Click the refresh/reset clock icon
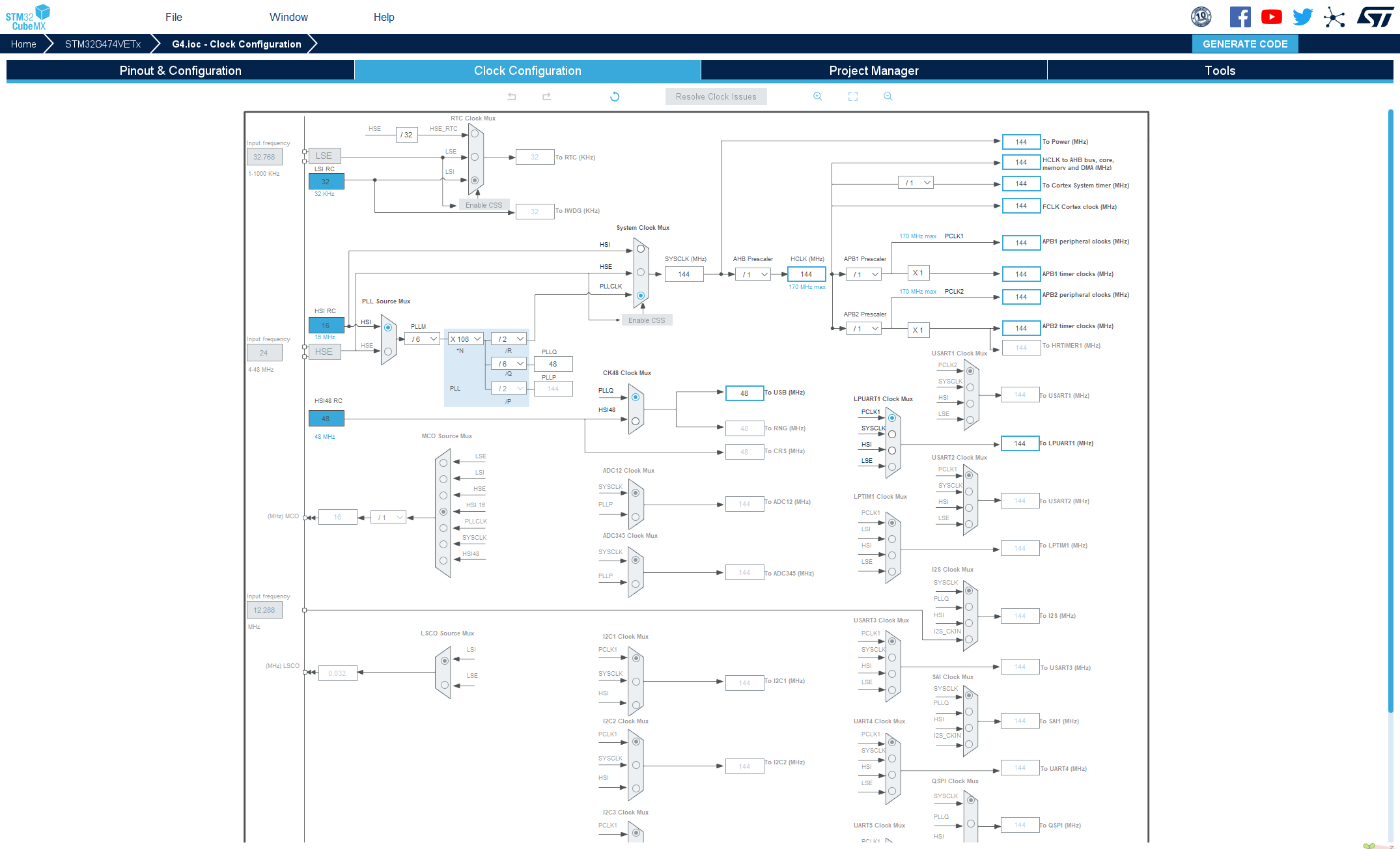This screenshot has width=1400, height=849. point(613,96)
